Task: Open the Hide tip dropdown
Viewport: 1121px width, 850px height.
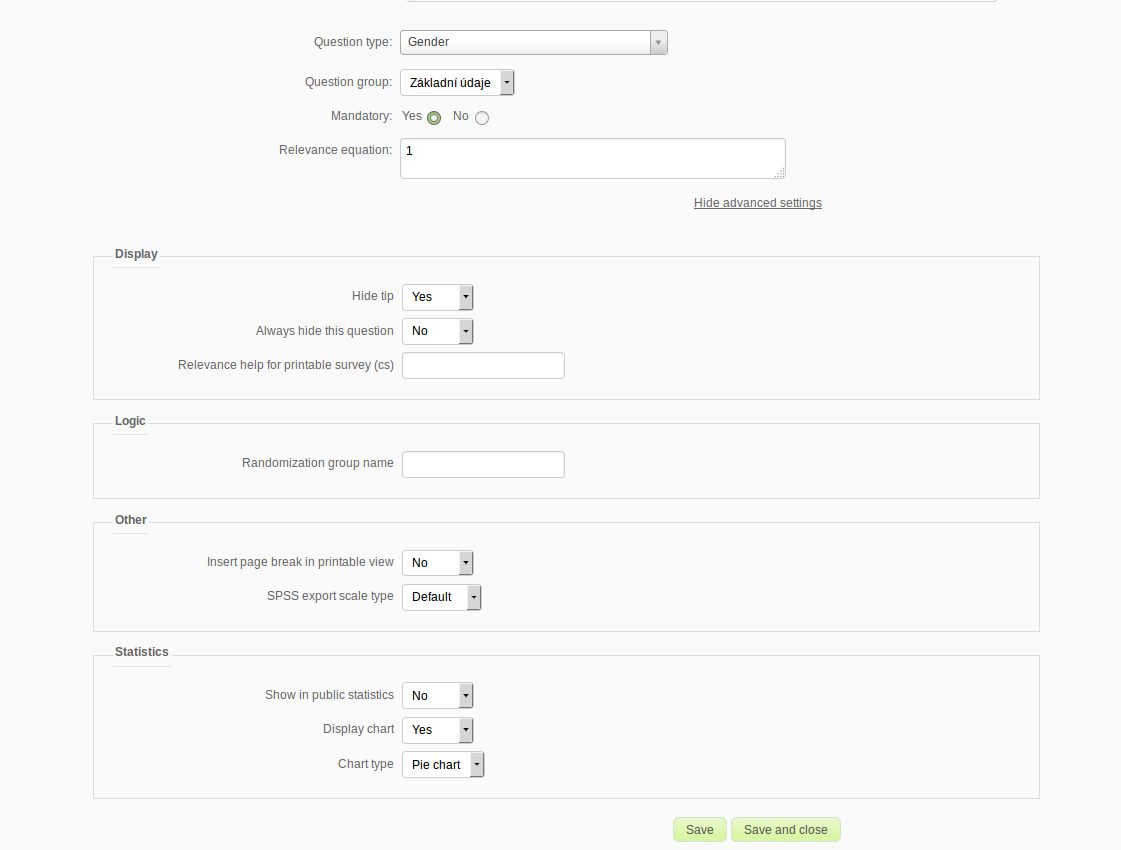Action: pos(437,297)
